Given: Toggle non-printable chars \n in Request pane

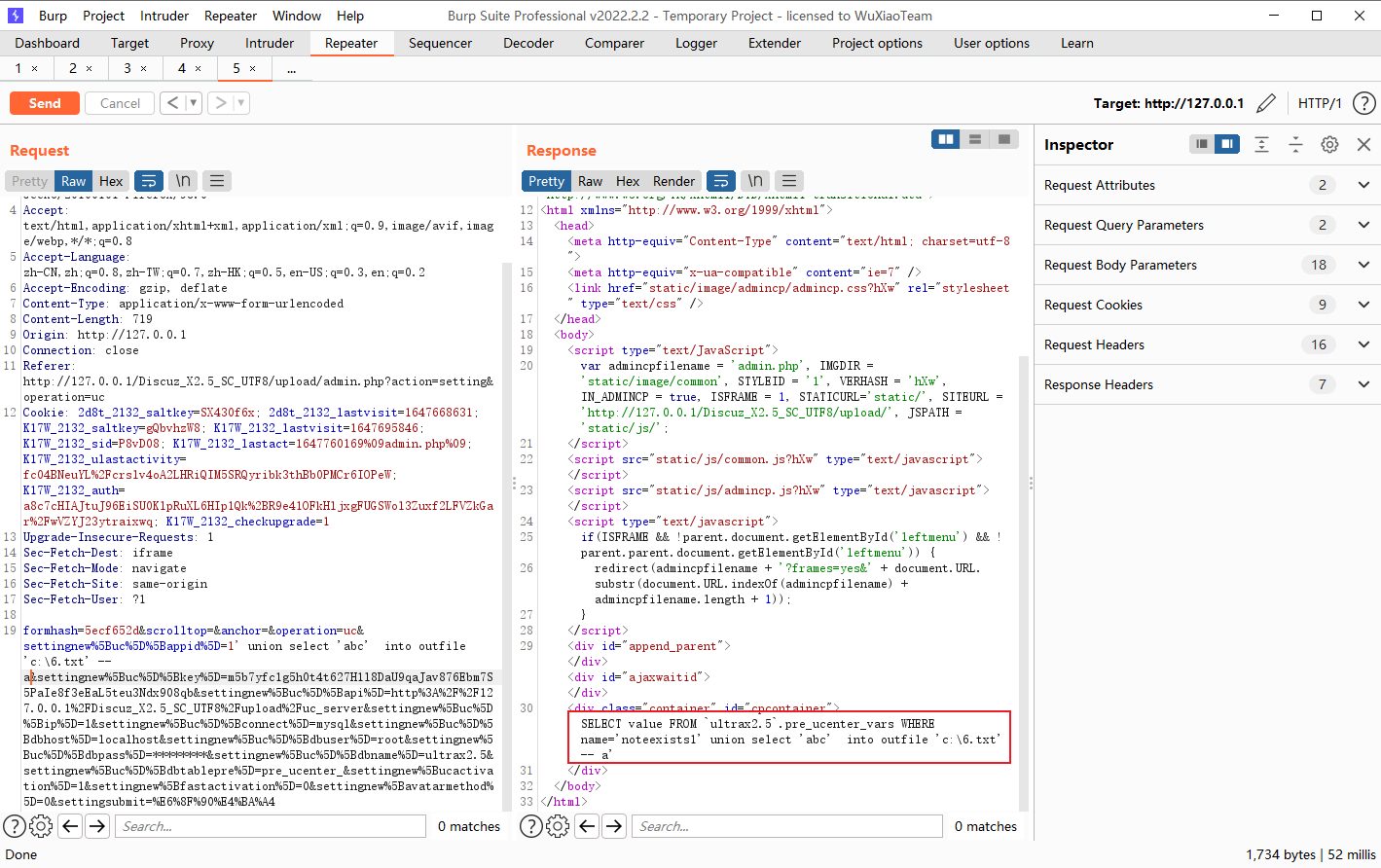Looking at the screenshot, I should [x=183, y=181].
